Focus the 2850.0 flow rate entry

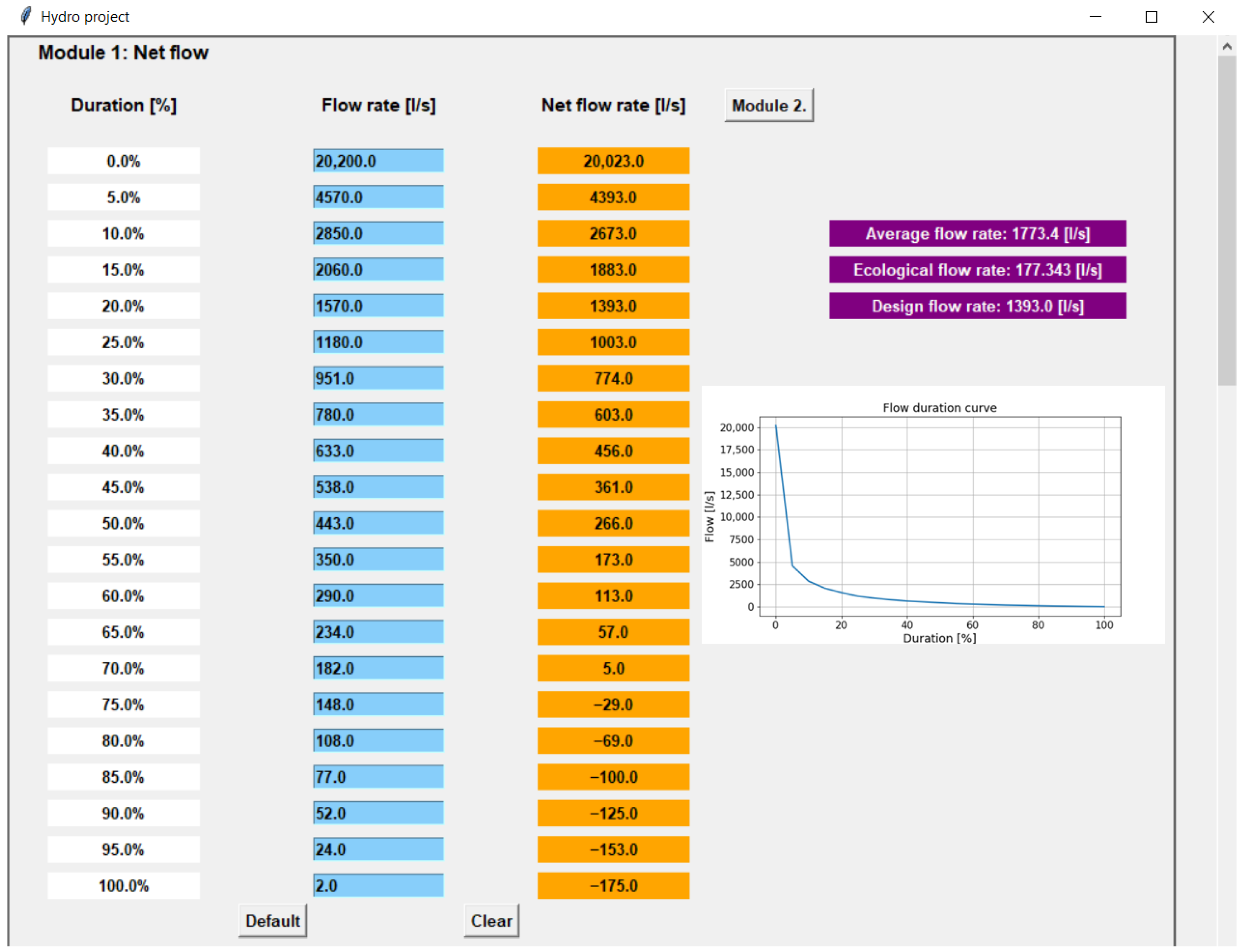[378, 233]
